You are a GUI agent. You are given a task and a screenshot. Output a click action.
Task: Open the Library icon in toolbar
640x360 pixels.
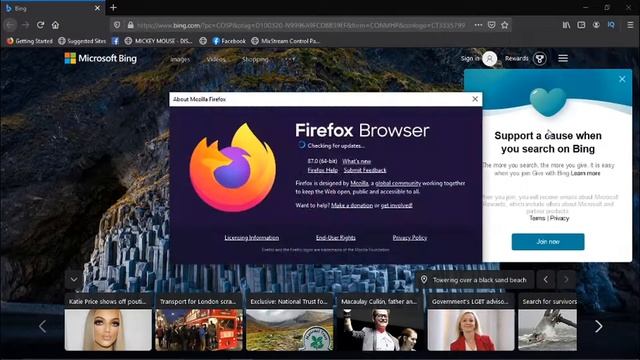click(567, 25)
